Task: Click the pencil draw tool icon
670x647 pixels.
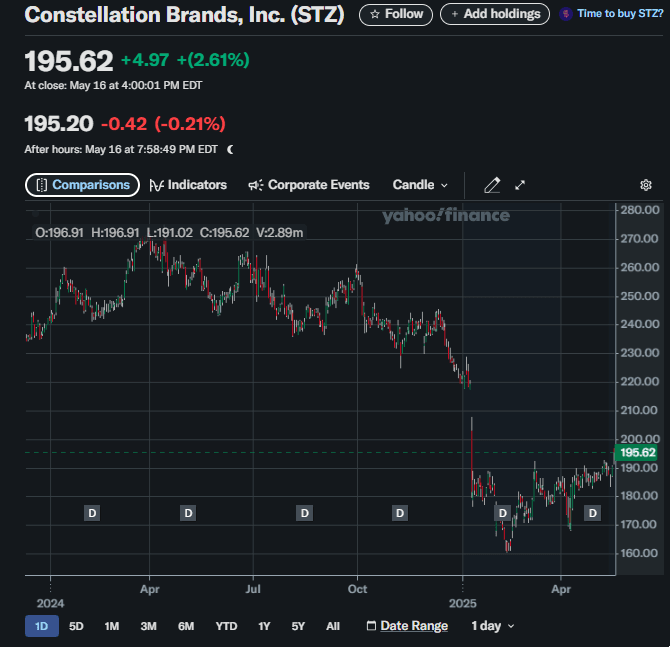Action: [491, 185]
